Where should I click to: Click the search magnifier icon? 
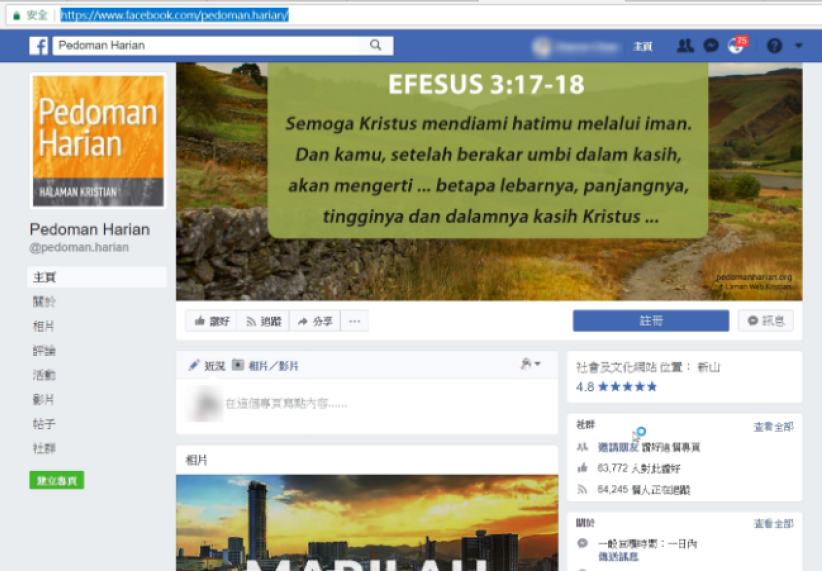tap(376, 46)
